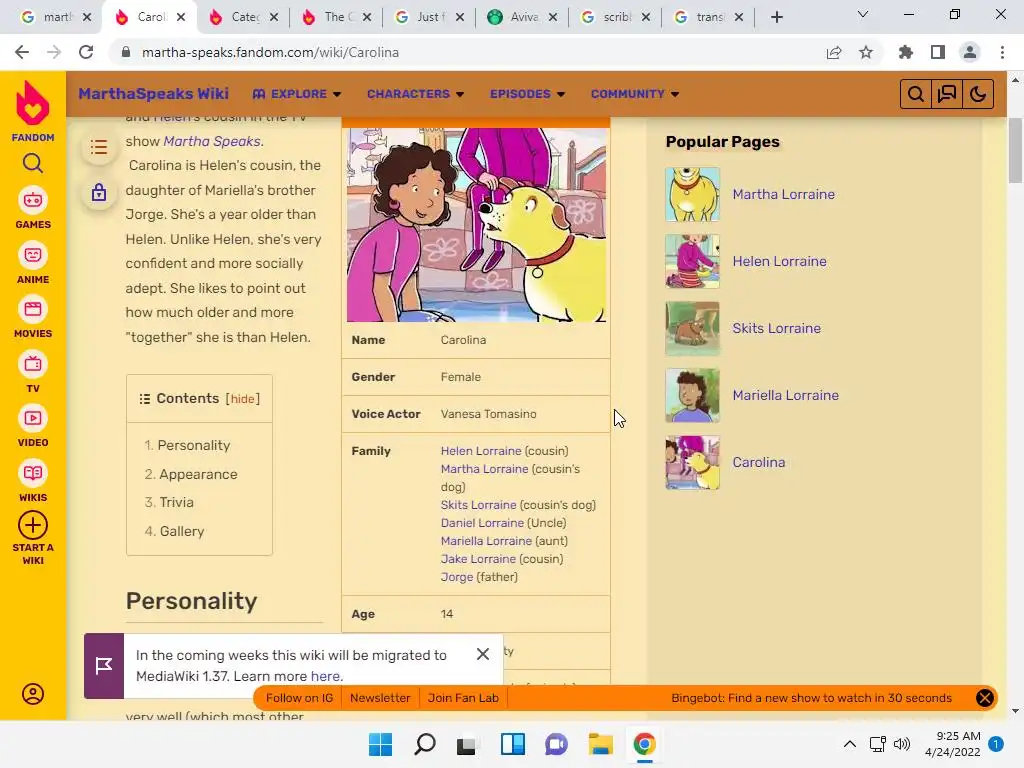Screen dimensions: 1024x768
Task: Open Chrome three-dot menu
Action: point(1002,52)
